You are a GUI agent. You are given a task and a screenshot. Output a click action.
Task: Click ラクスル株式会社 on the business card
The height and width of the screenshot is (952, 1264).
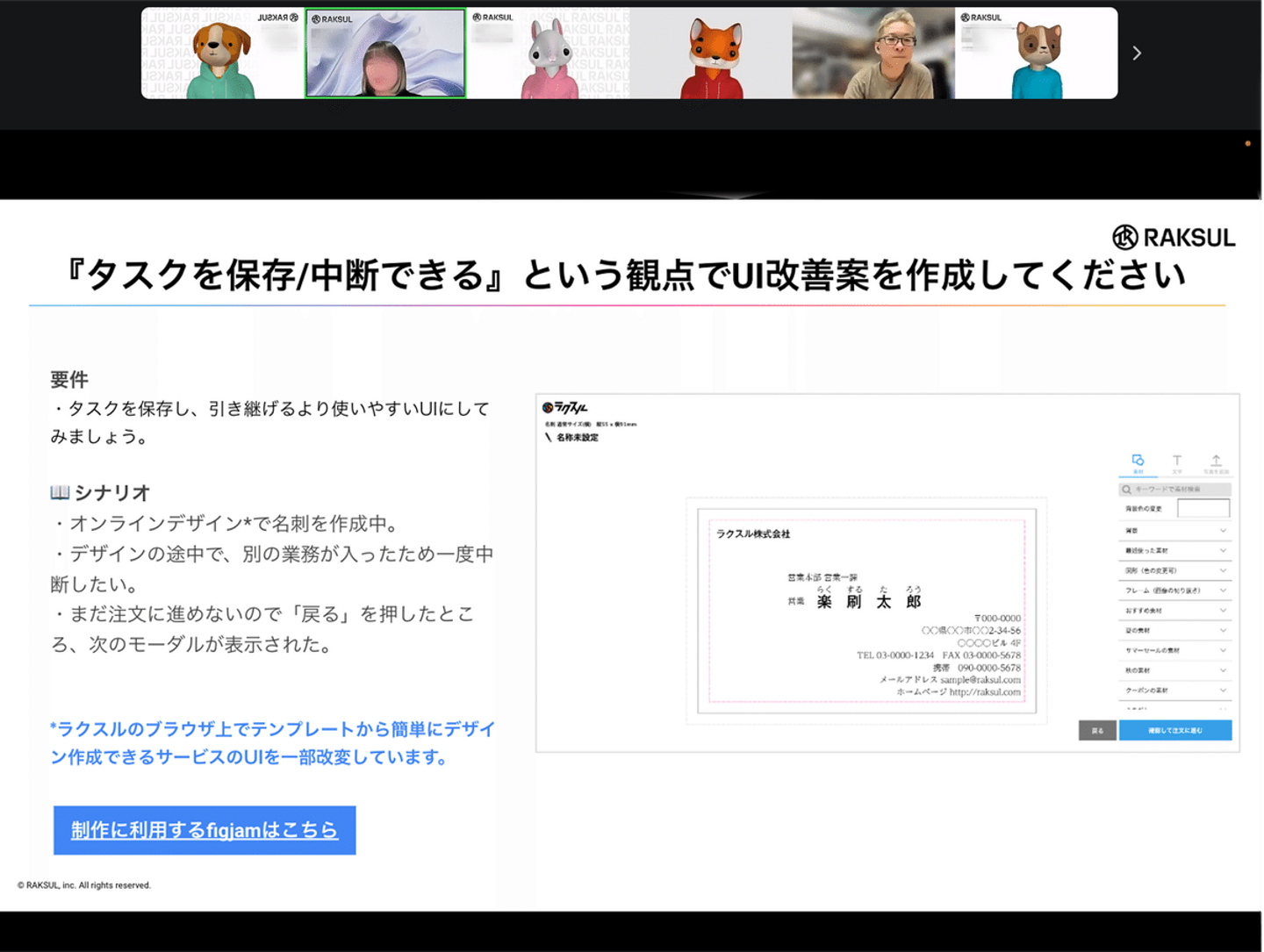tap(753, 533)
